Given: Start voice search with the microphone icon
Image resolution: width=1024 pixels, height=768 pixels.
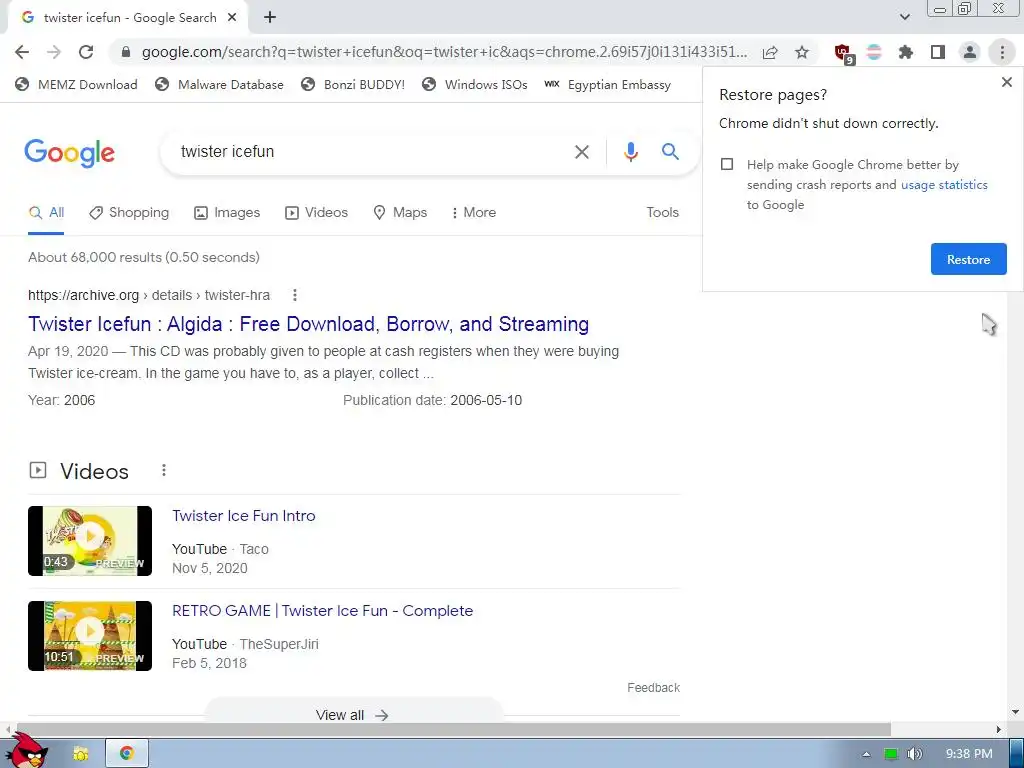Looking at the screenshot, I should pos(630,152).
